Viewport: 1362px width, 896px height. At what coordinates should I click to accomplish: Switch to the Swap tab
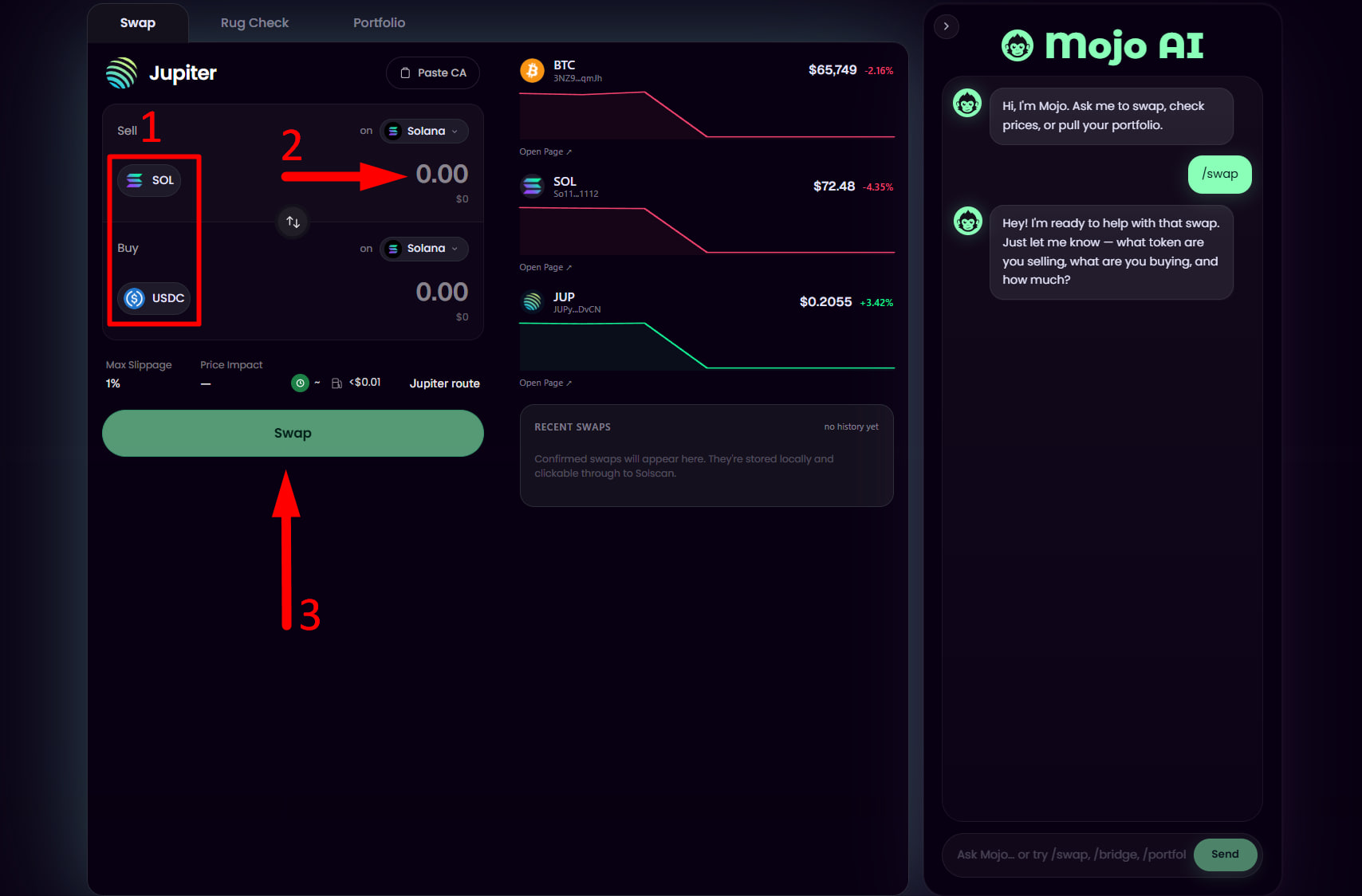coord(138,23)
